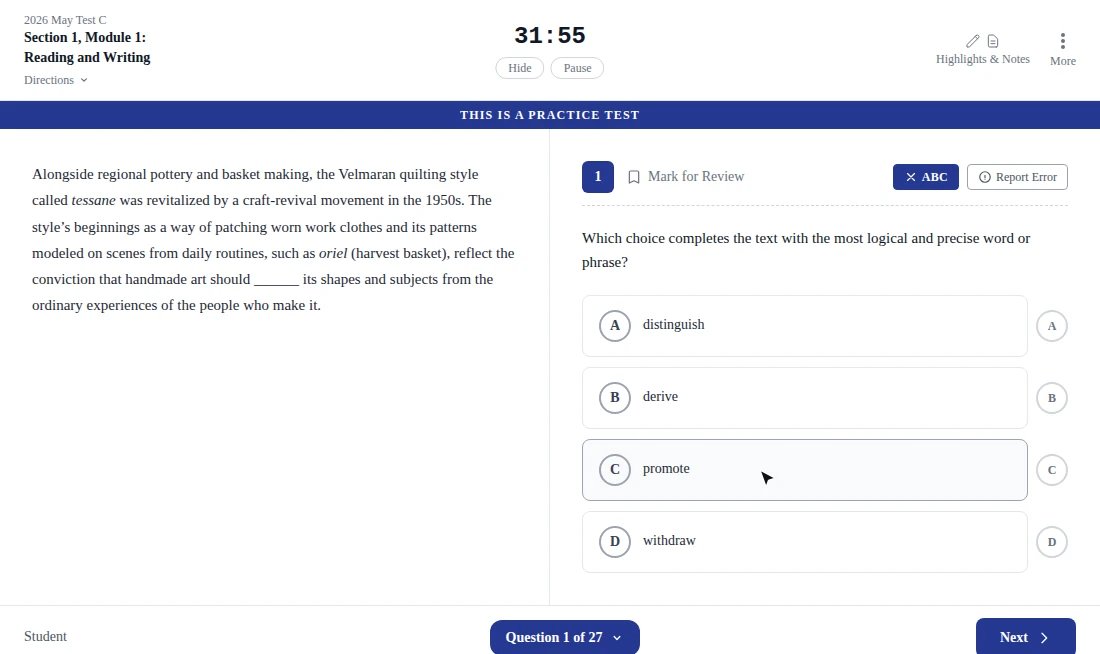Click the question number 1 badge

coord(598,177)
